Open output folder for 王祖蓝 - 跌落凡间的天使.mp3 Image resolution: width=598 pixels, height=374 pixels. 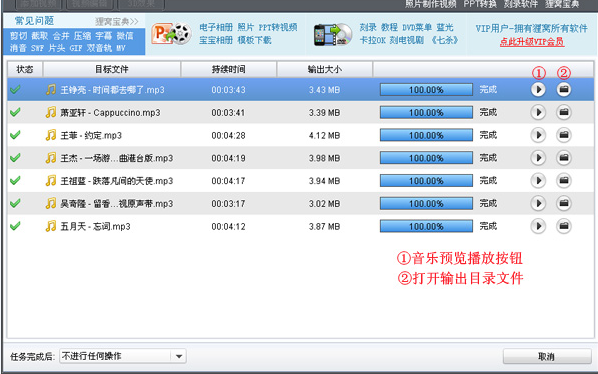tap(564, 181)
